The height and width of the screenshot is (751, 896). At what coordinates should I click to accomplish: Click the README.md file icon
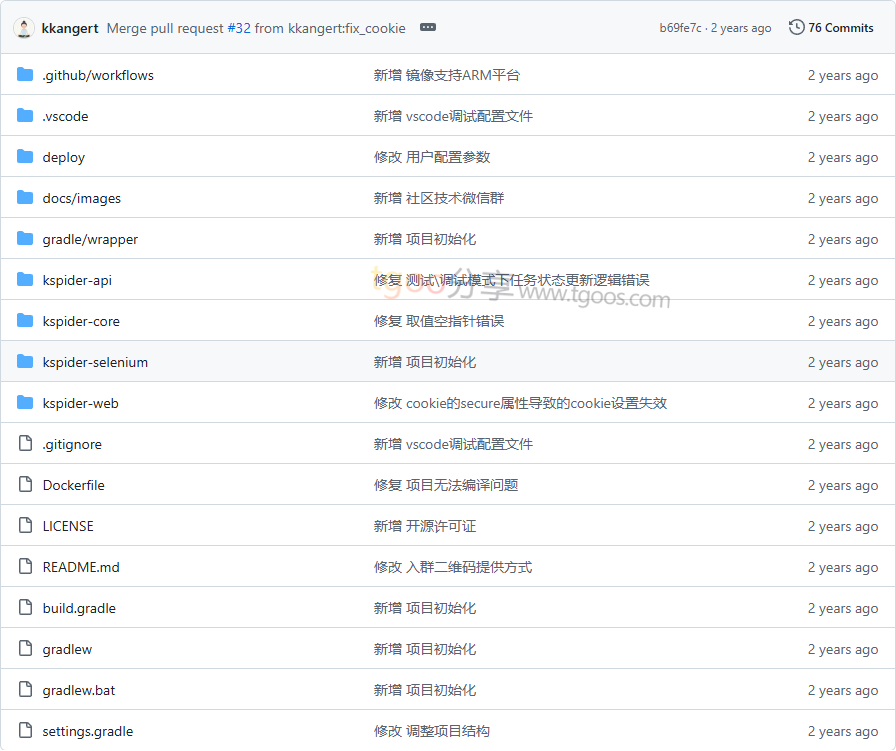tap(25, 567)
